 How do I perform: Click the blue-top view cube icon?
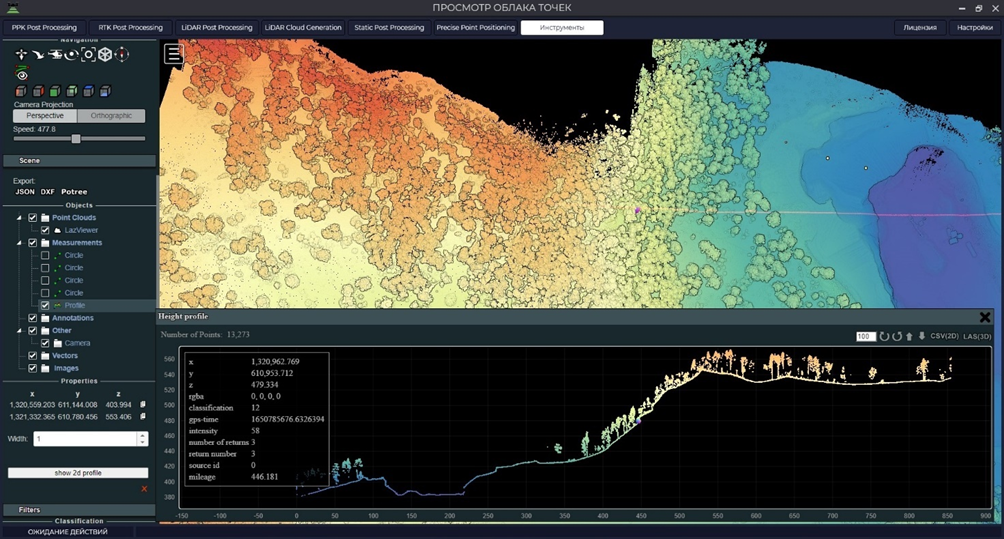(88, 91)
